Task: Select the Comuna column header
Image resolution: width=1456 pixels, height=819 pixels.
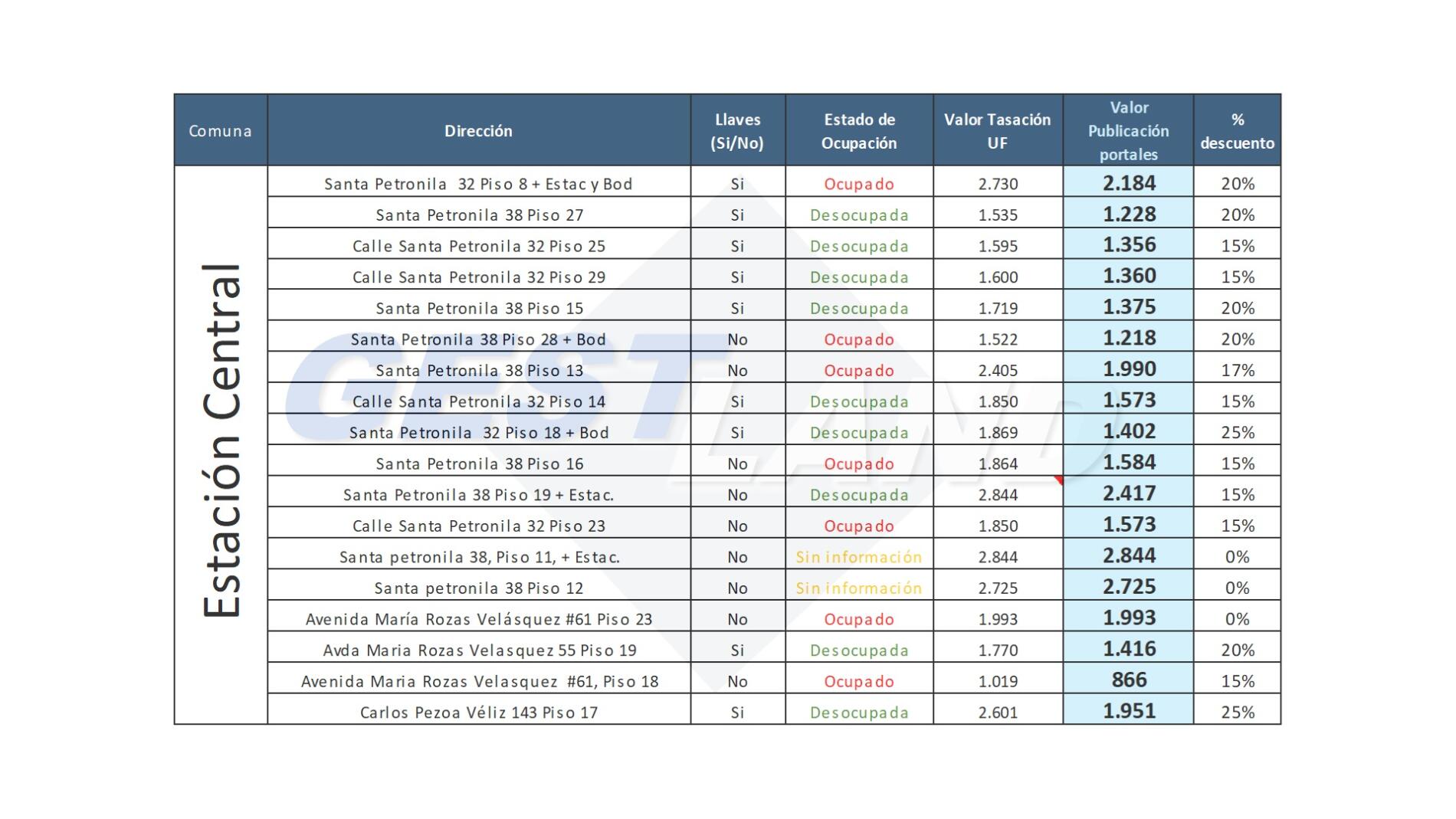Action: [x=221, y=130]
